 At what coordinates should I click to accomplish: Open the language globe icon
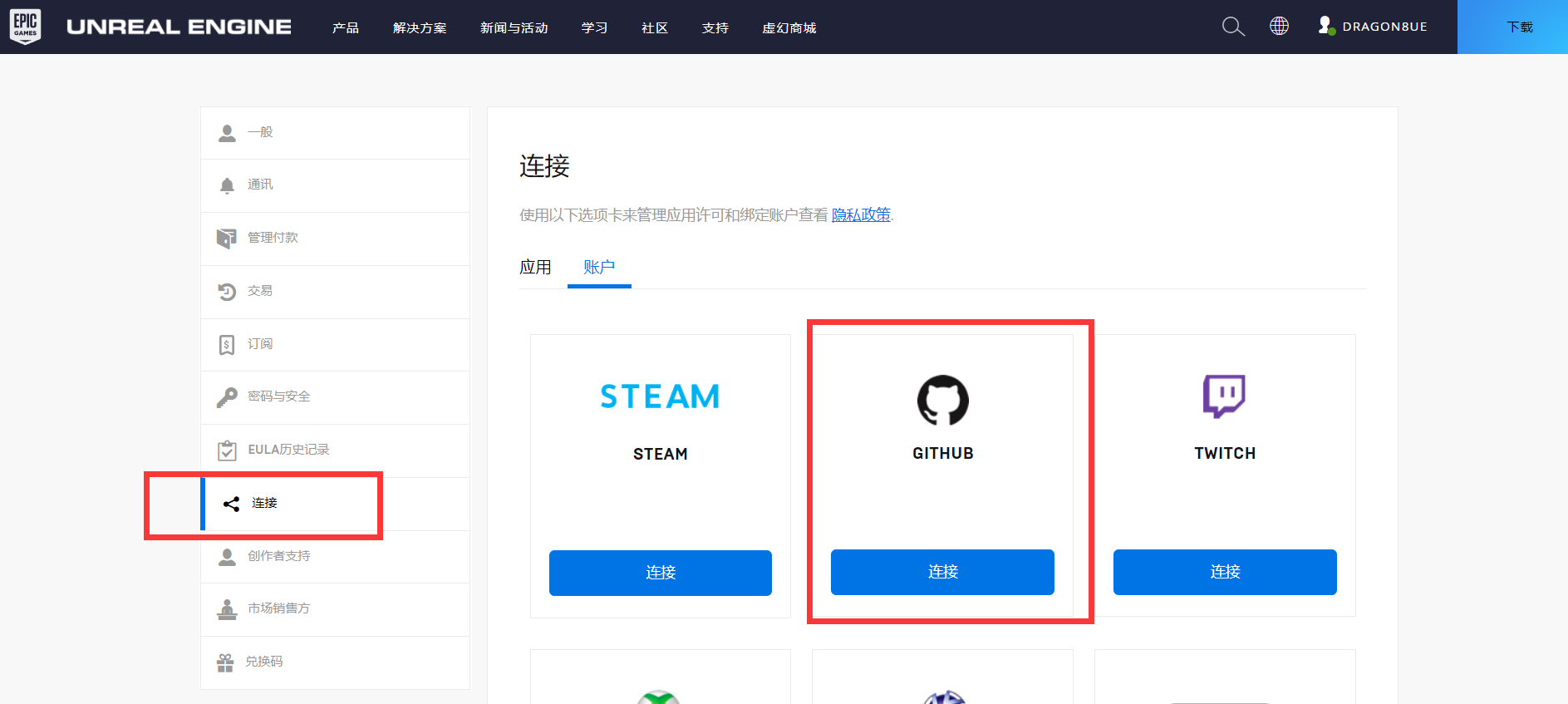pyautogui.click(x=1279, y=27)
